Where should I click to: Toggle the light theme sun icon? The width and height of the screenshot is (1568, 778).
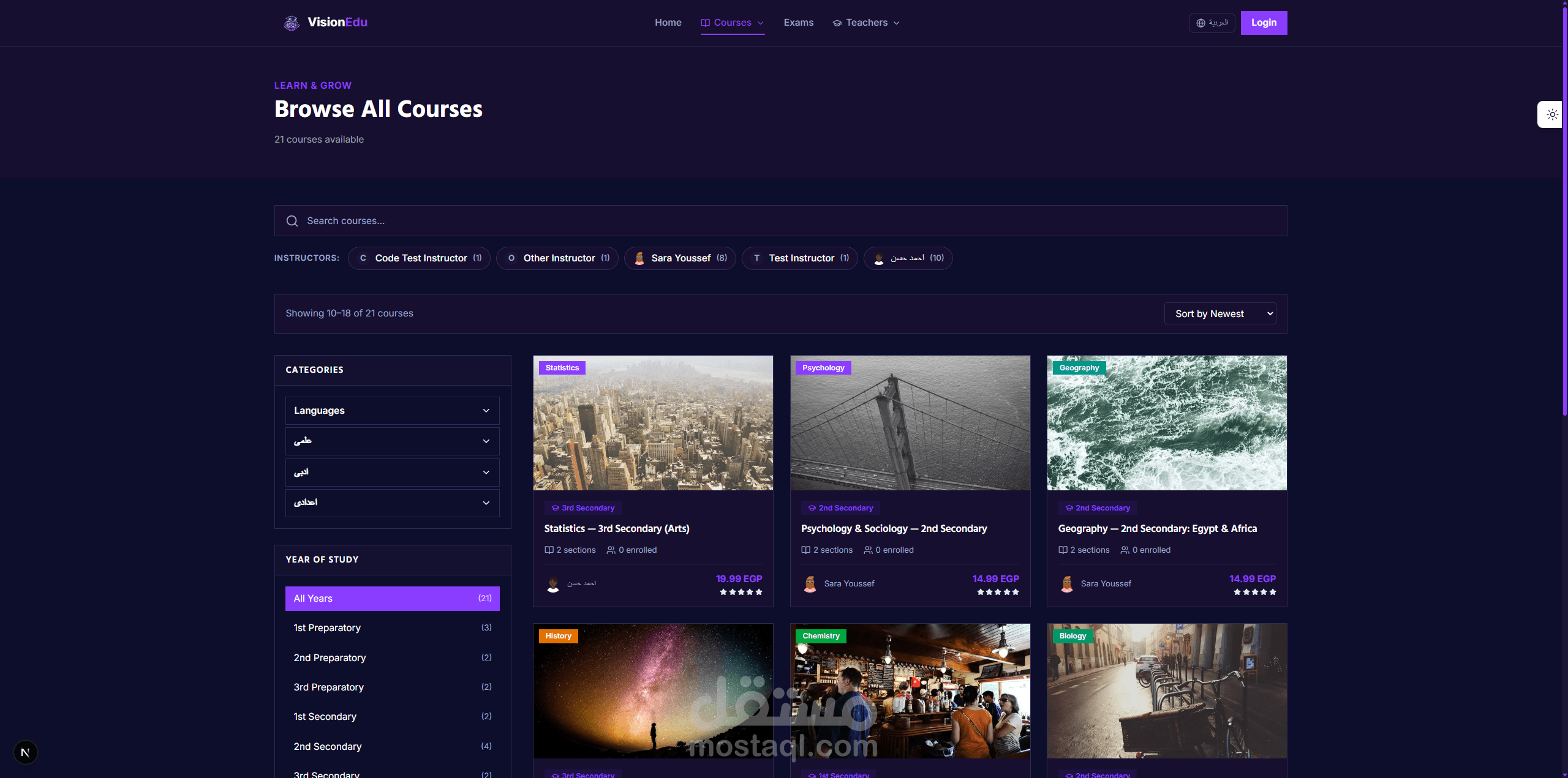pyautogui.click(x=1552, y=114)
